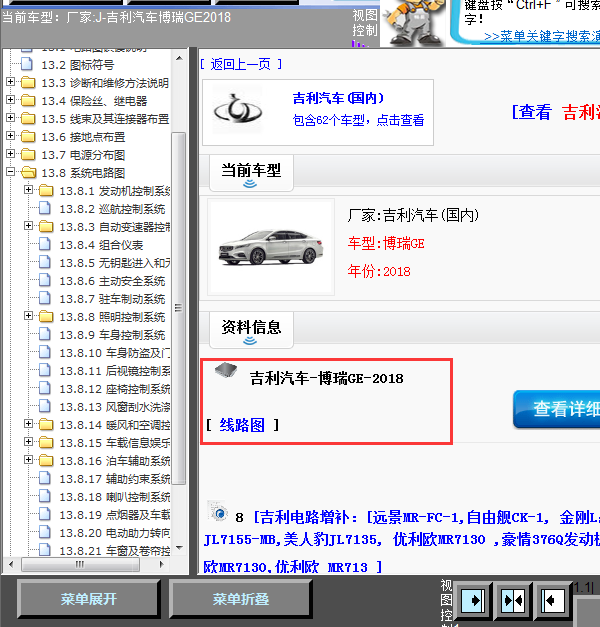Viewport: 600px width, 627px height.
Task: Click the tree panel scroll-up arrow
Action: tap(179, 58)
